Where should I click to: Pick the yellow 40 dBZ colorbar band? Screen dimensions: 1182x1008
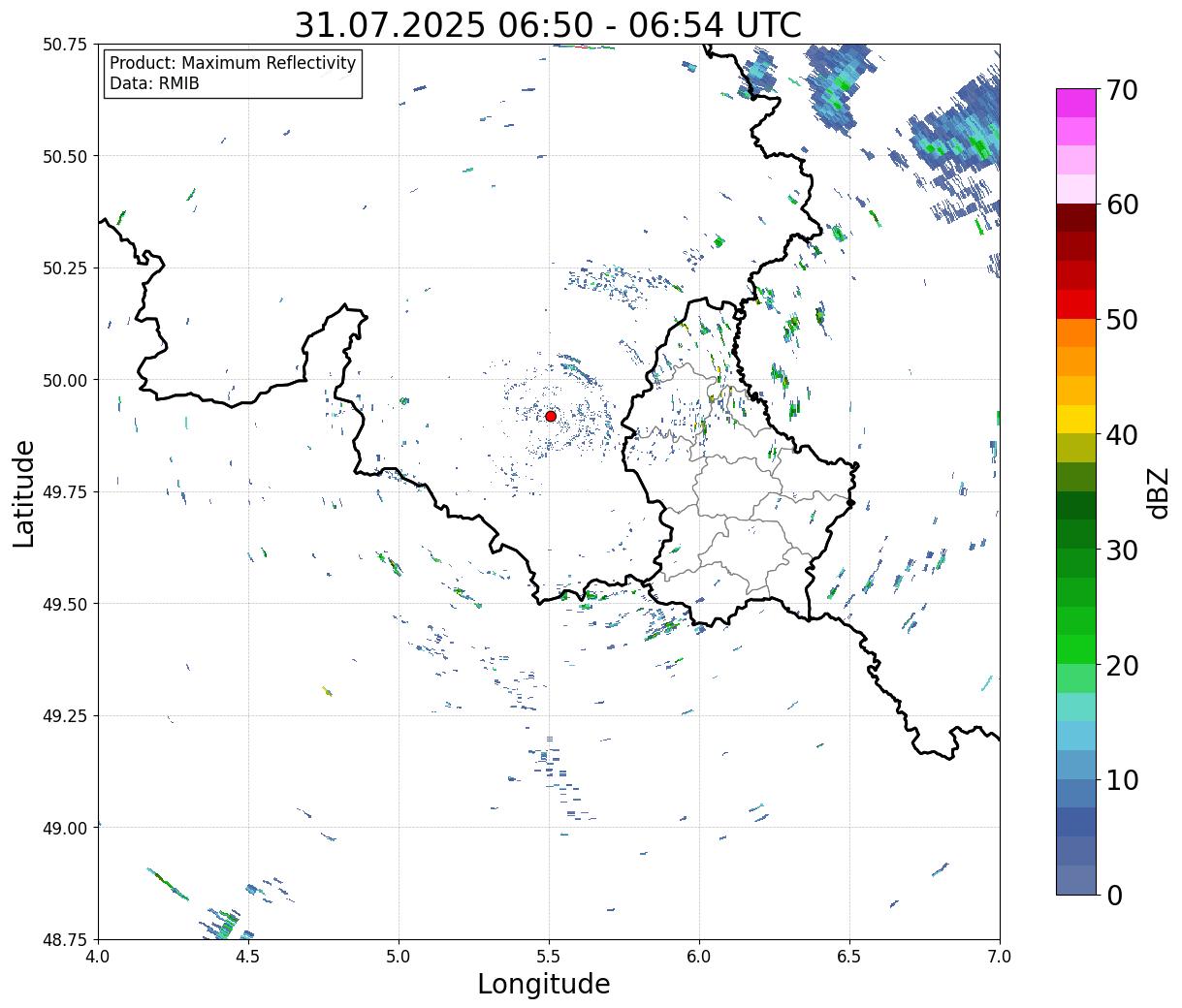(1076, 419)
